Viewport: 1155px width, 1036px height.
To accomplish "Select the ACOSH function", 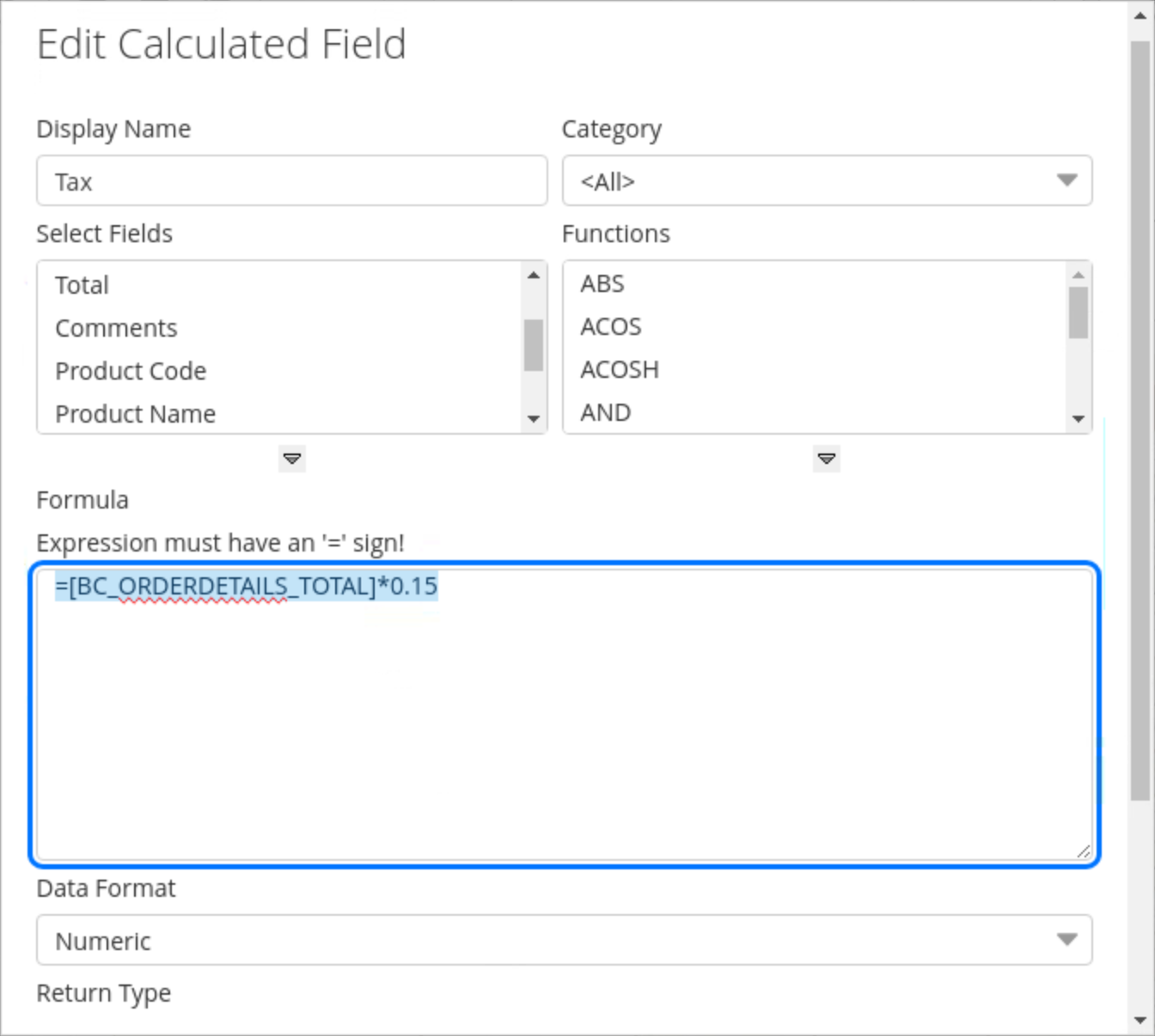I will pos(620,370).
